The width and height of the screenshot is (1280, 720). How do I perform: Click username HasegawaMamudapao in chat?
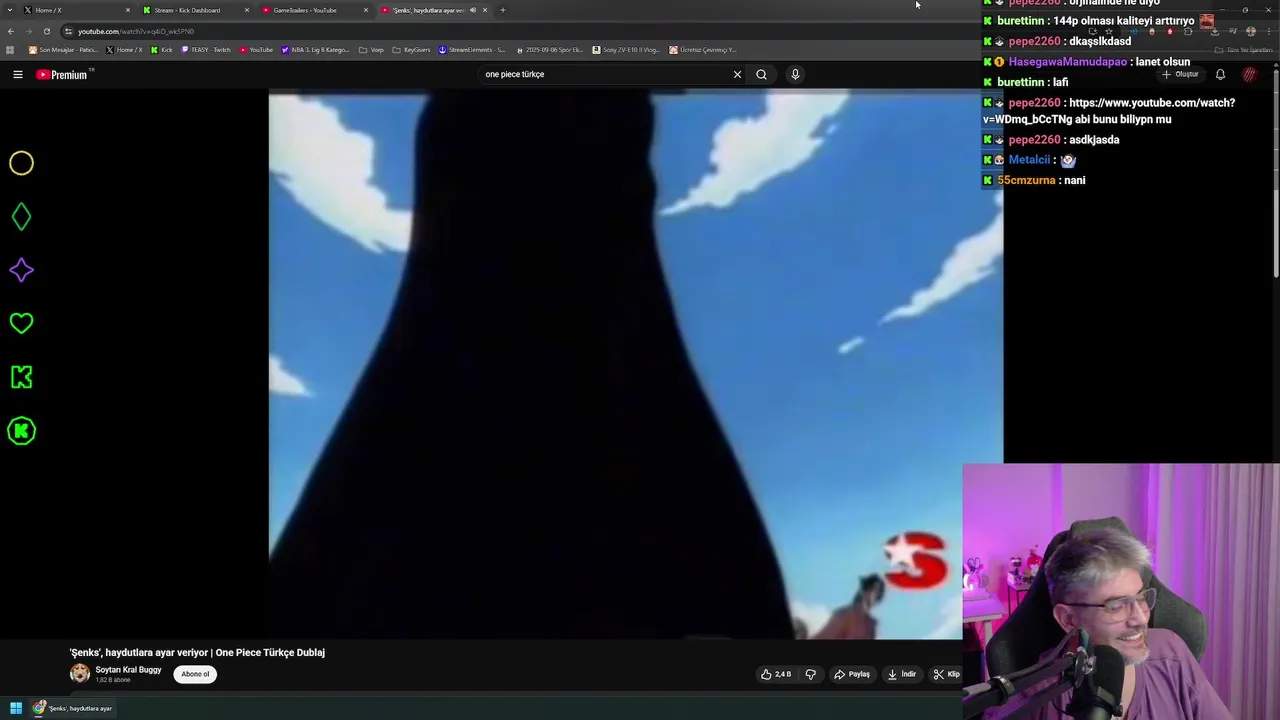(1067, 62)
